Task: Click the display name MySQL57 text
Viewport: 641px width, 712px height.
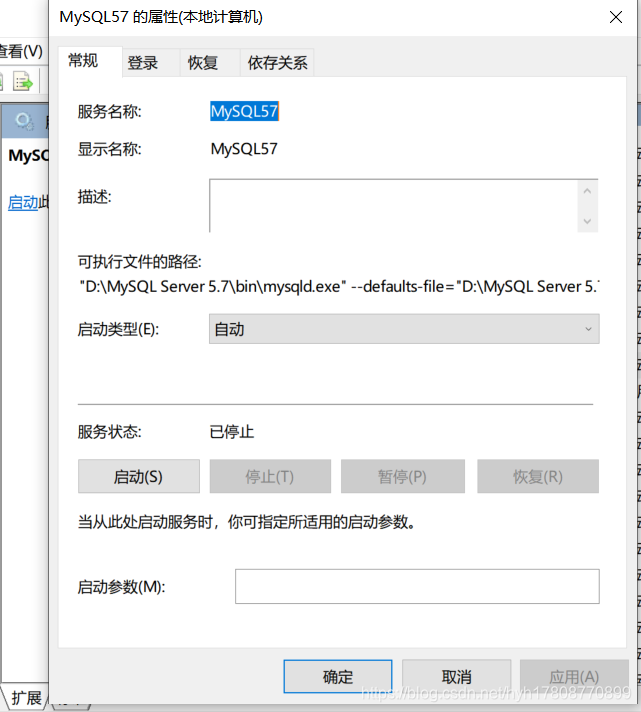Action: click(x=244, y=149)
